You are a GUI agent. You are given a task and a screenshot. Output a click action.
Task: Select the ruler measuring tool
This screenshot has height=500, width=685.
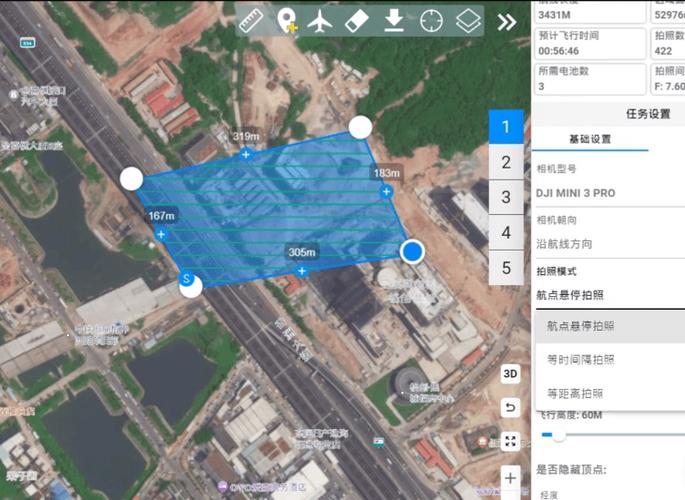pos(250,20)
